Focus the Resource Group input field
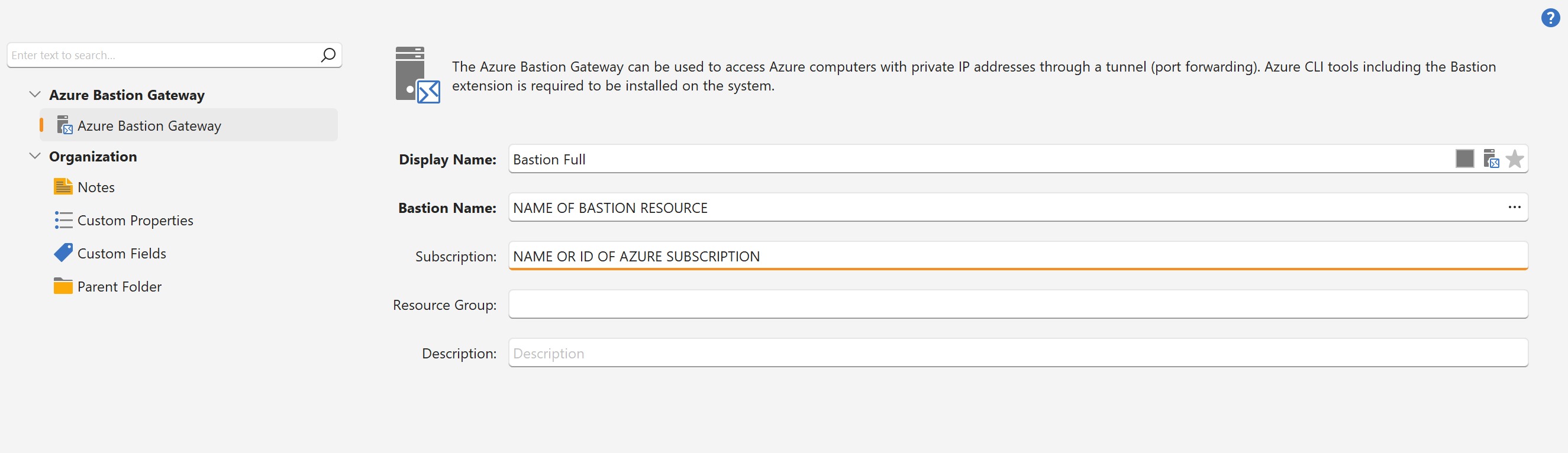The width and height of the screenshot is (1568, 453). pyautogui.click(x=1018, y=305)
